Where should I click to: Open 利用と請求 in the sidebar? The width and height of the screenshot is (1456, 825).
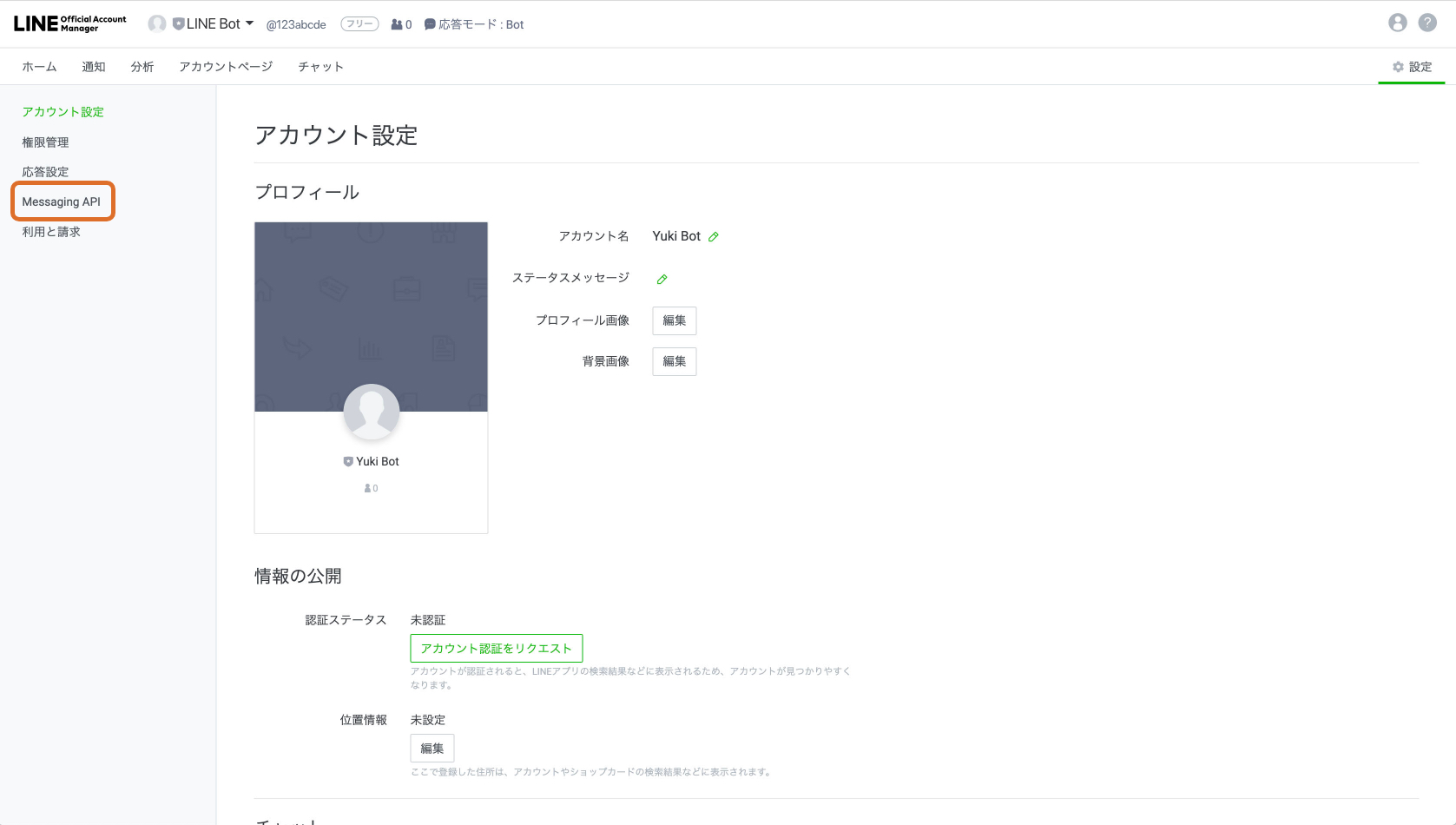[x=51, y=232]
